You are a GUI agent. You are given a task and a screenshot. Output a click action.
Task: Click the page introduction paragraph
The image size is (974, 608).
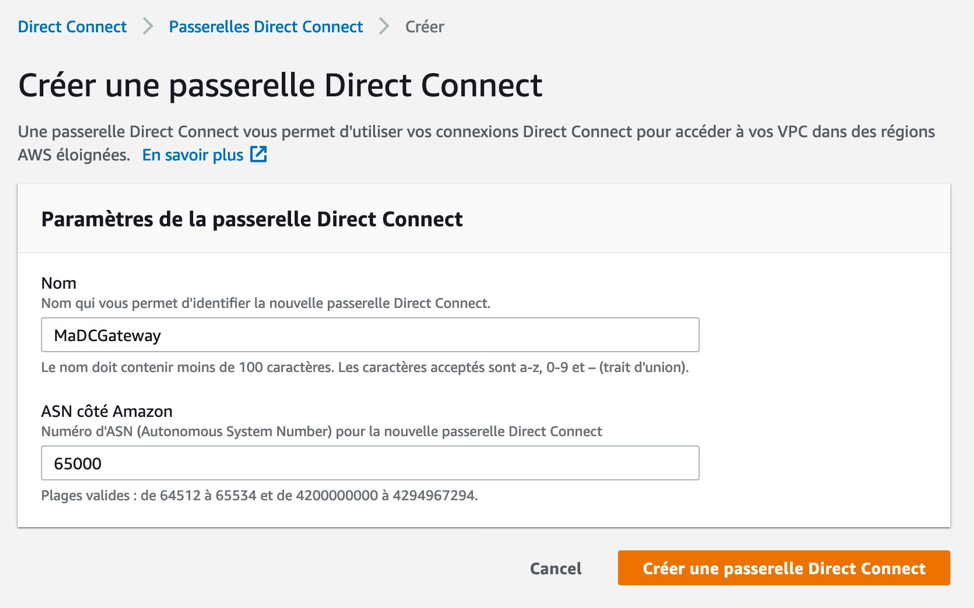pyautogui.click(x=476, y=132)
